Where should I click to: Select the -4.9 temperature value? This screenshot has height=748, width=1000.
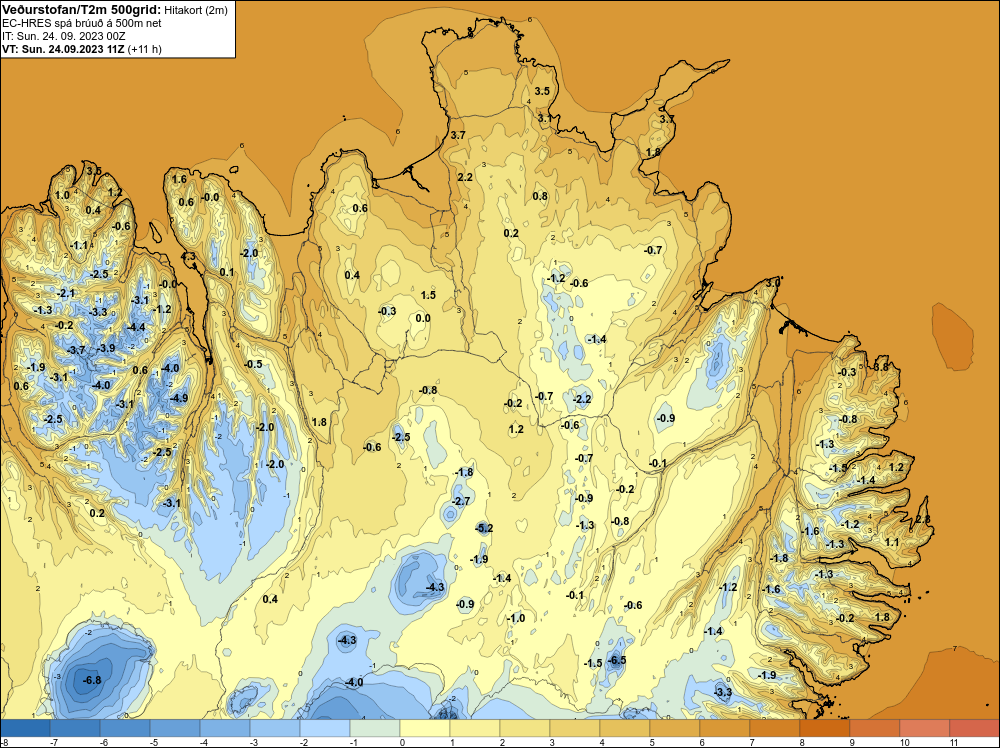pos(179,399)
